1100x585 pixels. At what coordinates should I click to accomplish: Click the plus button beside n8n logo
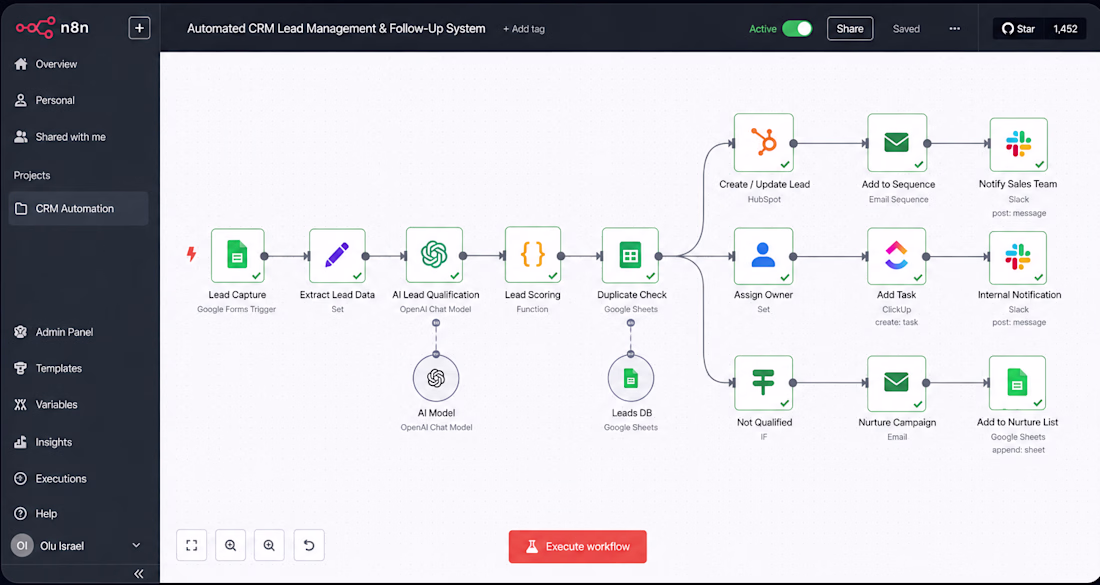pyautogui.click(x=139, y=28)
